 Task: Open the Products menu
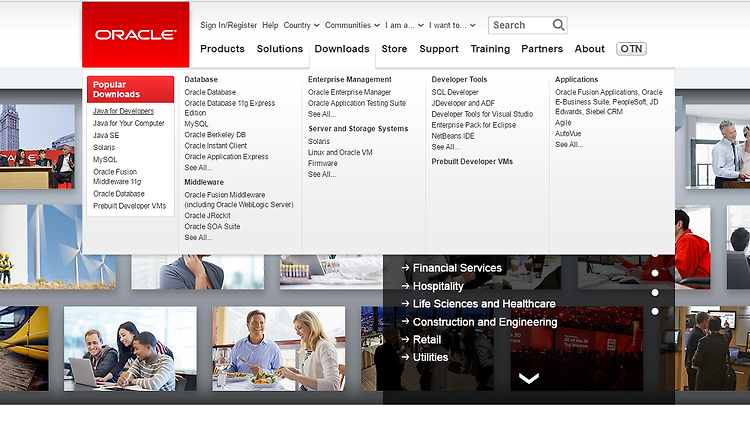click(x=222, y=49)
